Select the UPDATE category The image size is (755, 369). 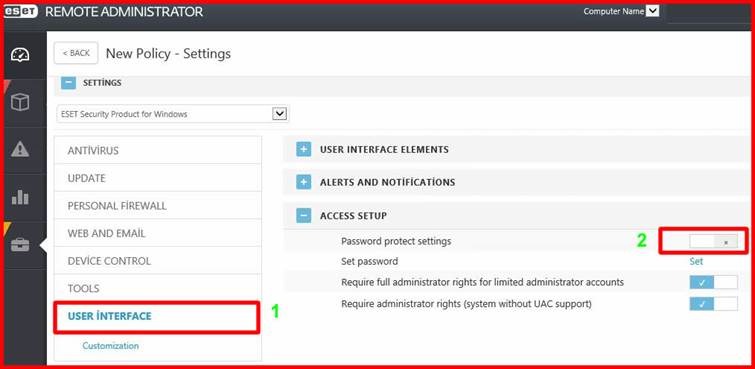click(158, 178)
